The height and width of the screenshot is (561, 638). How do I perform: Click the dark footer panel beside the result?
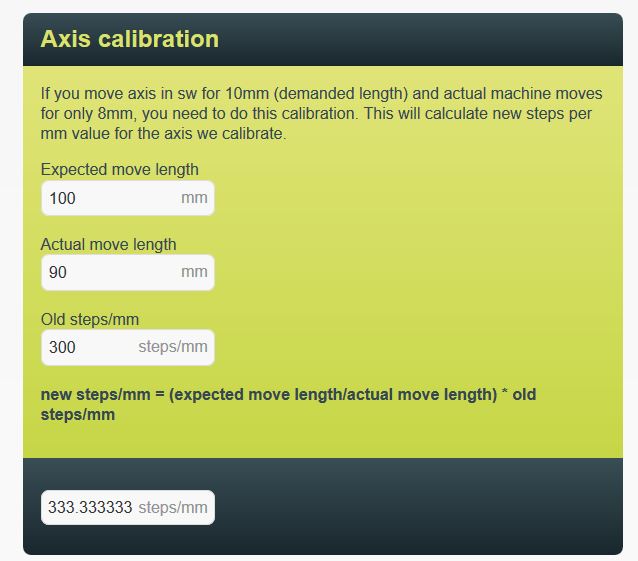(420, 507)
